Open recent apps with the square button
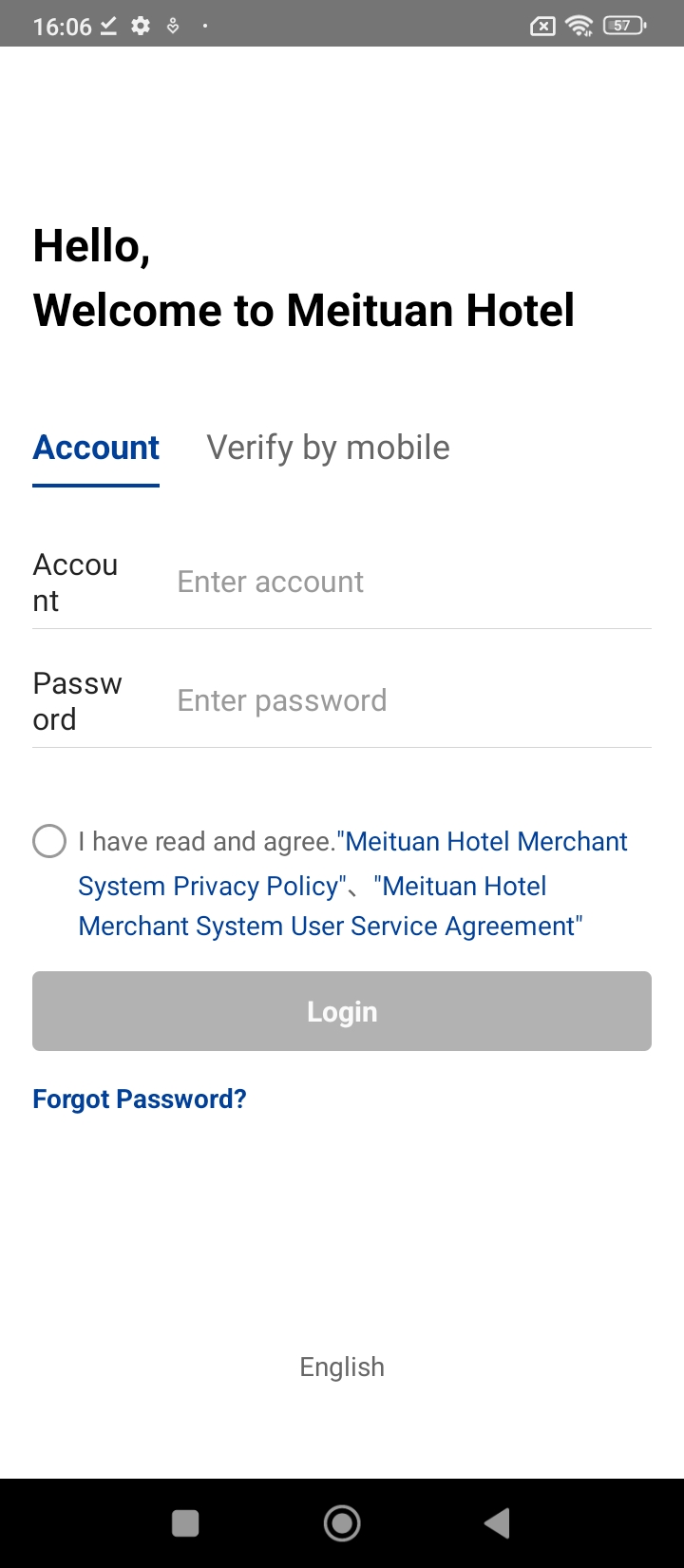Image resolution: width=684 pixels, height=1568 pixels. [x=185, y=1523]
